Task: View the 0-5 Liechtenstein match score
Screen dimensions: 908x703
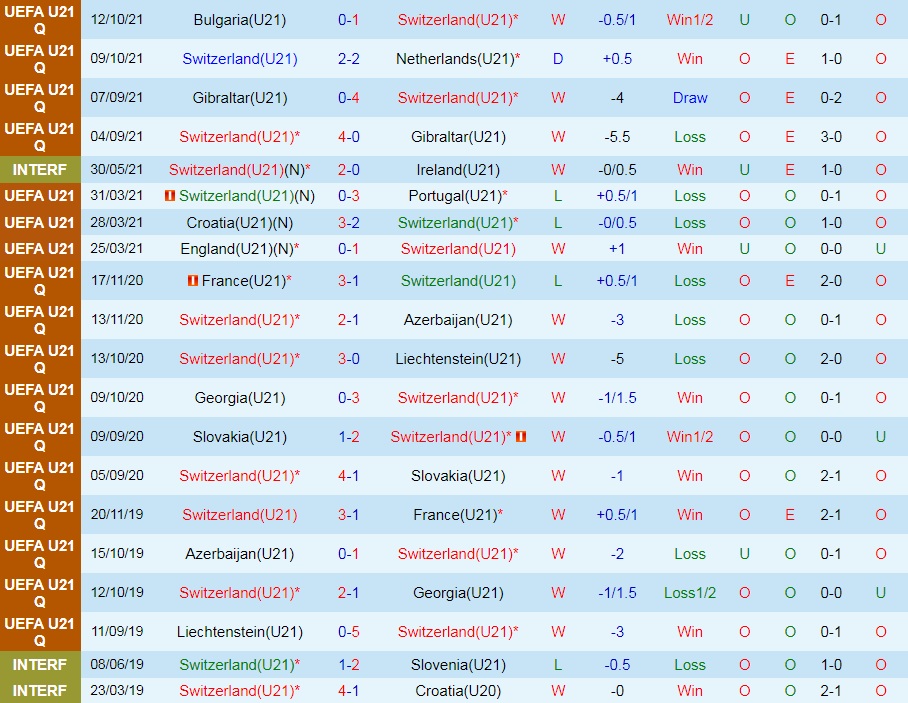Action: pyautogui.click(x=349, y=632)
